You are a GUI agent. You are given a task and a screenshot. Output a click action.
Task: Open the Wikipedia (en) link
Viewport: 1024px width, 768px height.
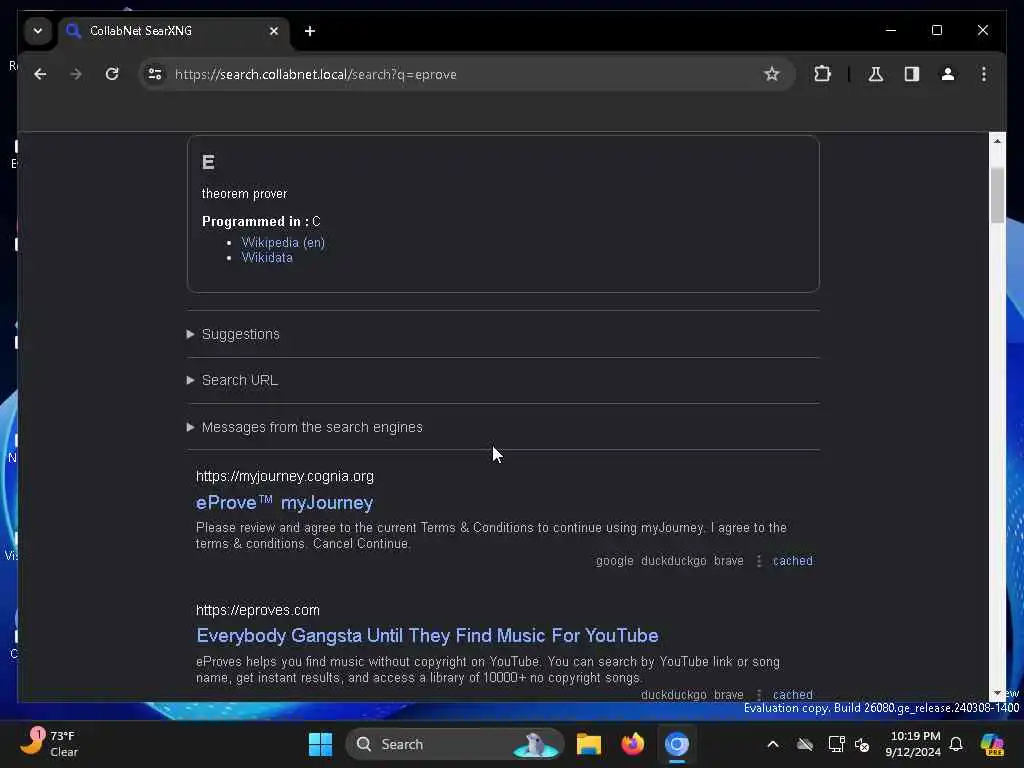283,242
